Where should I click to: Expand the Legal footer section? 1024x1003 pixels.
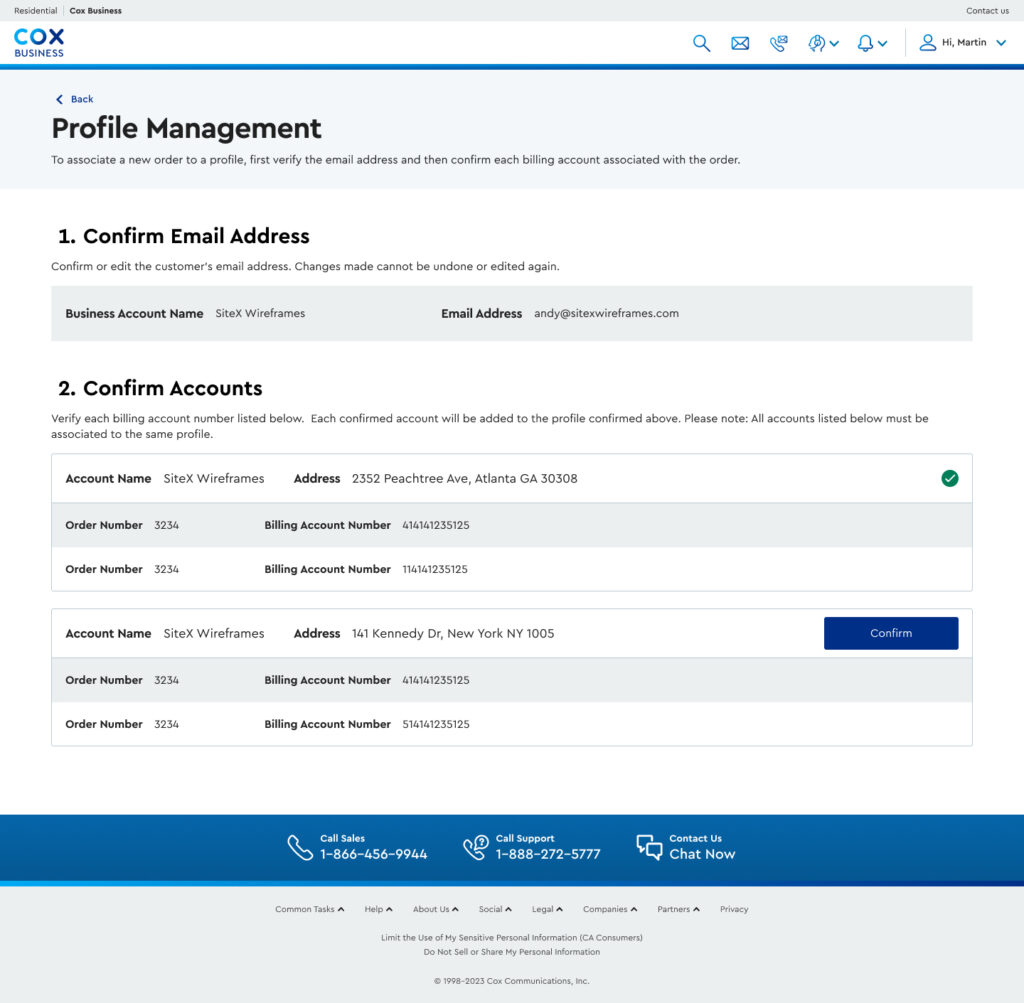coord(547,909)
